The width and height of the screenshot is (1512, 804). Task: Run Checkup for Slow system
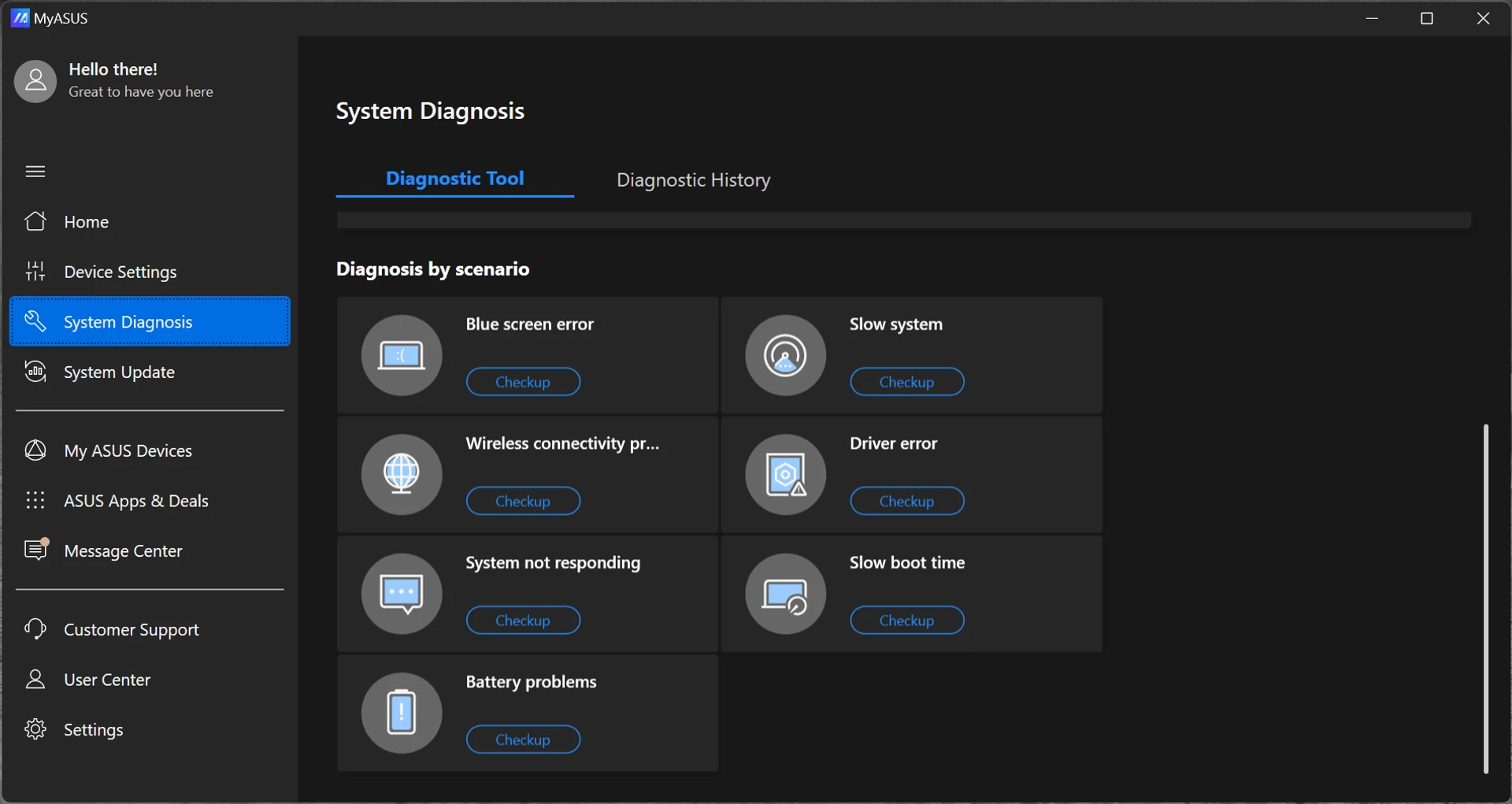coord(907,382)
